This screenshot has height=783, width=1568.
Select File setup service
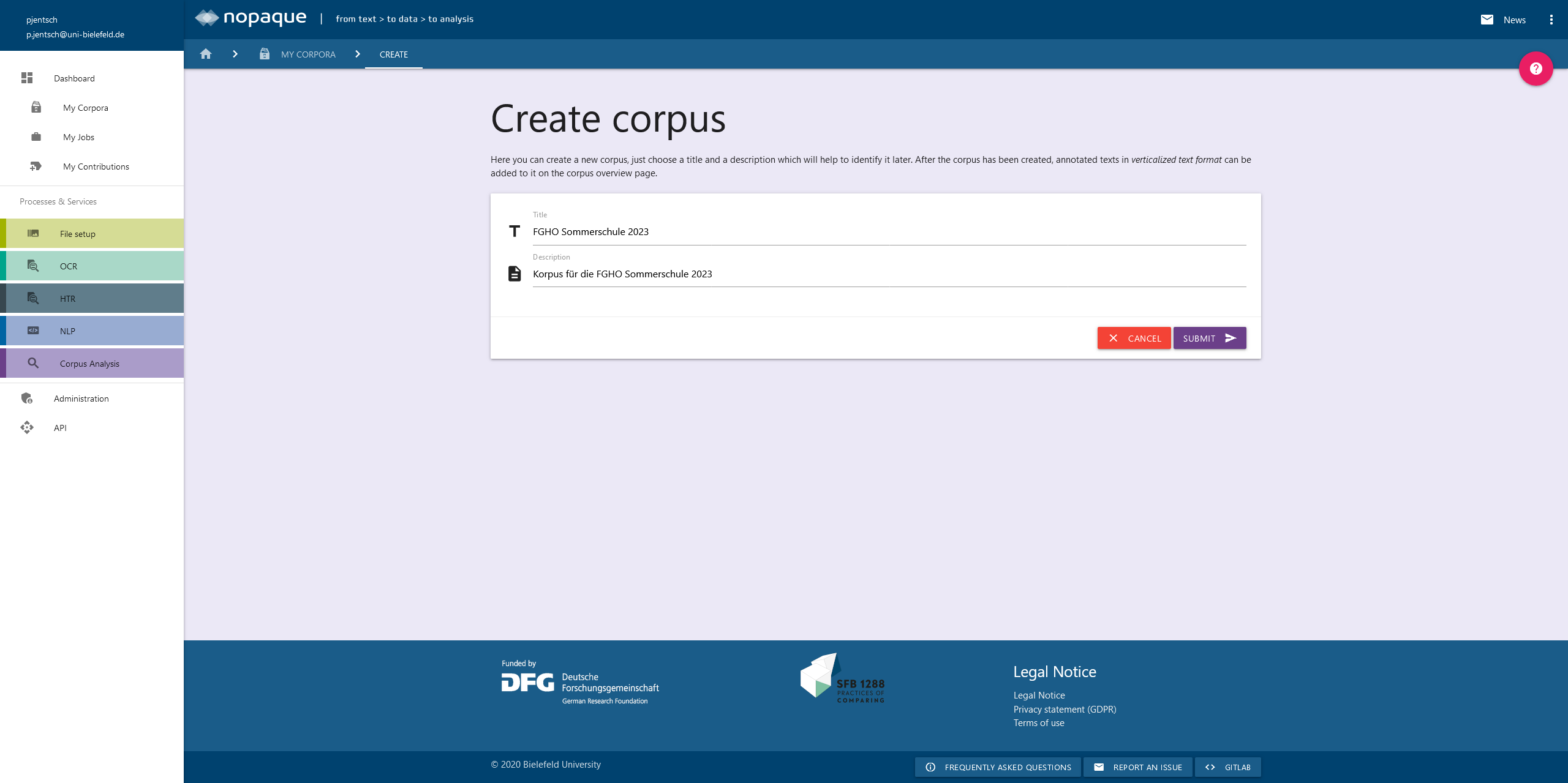(92, 233)
